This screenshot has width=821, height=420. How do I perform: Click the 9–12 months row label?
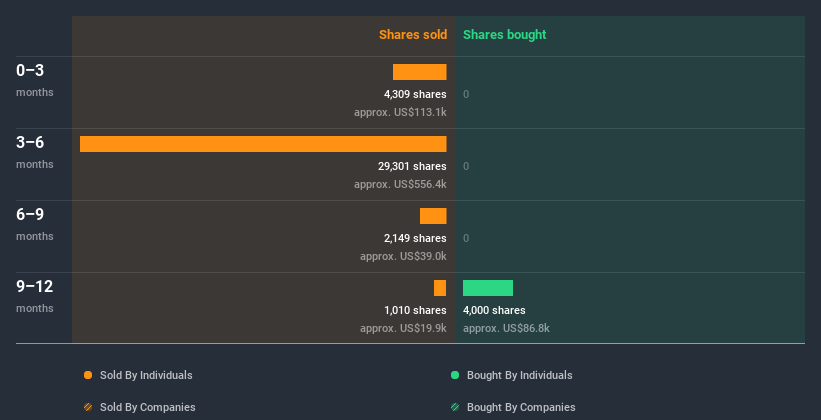coord(35,296)
